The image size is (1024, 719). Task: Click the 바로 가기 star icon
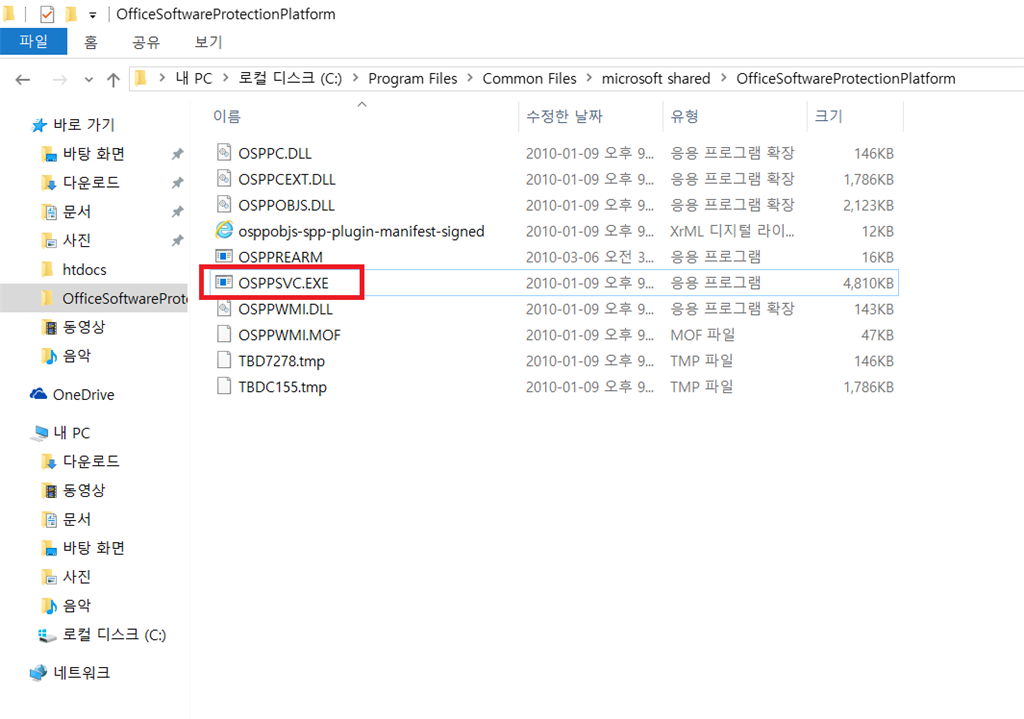point(39,125)
